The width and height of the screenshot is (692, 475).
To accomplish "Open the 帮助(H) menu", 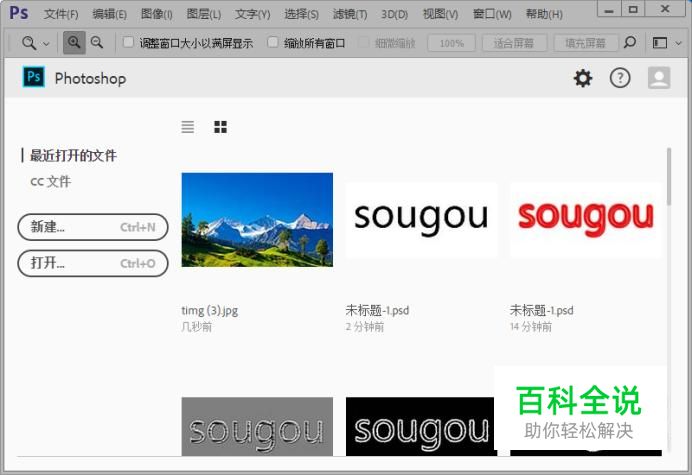I will 544,15.
